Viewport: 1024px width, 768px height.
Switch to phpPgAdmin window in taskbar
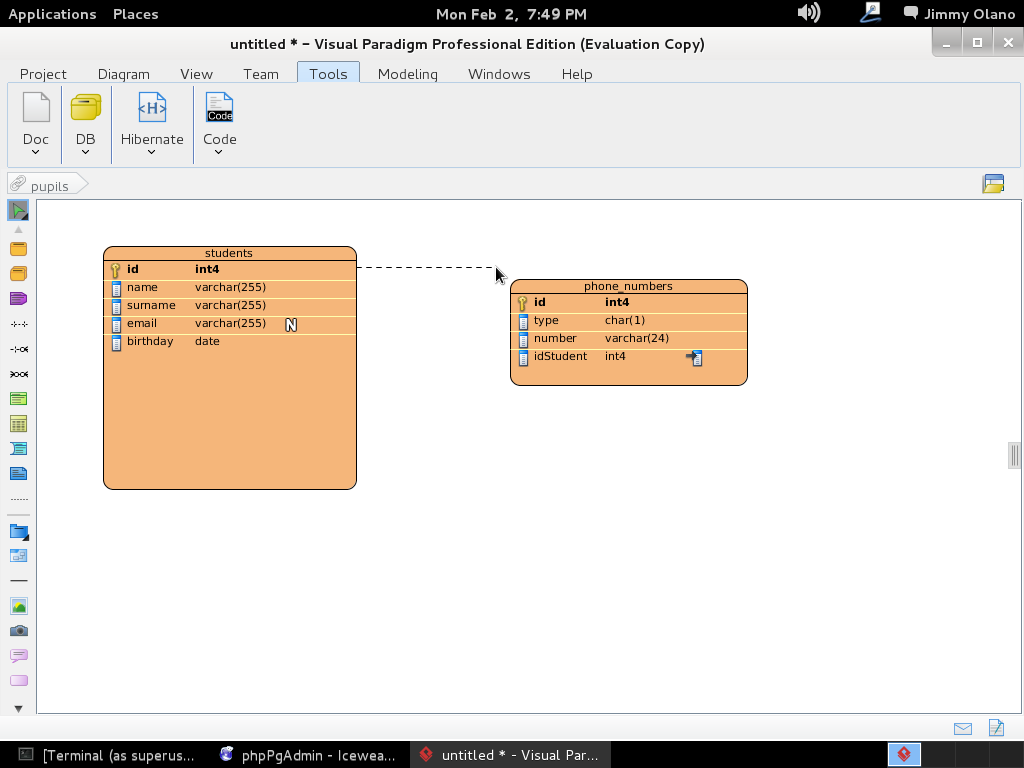(308, 755)
